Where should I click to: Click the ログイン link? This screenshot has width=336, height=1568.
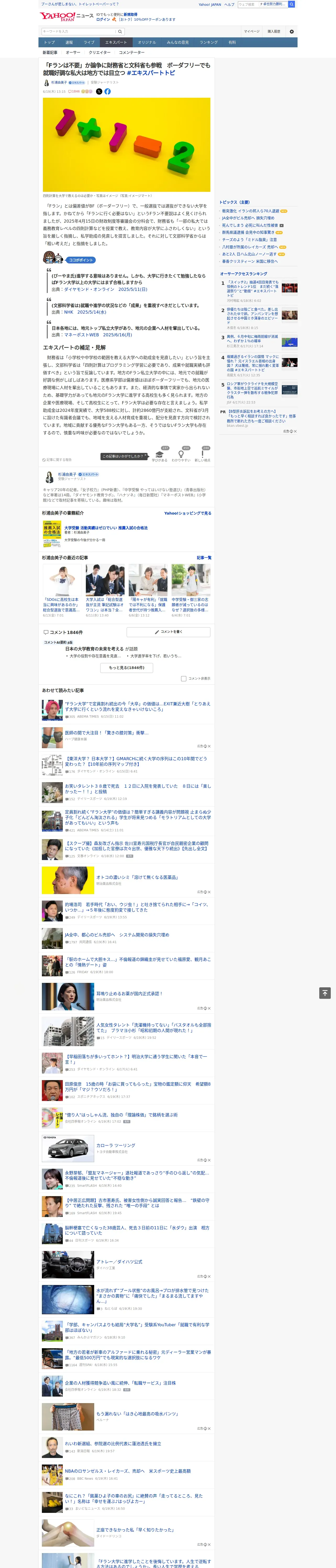(103, 20)
